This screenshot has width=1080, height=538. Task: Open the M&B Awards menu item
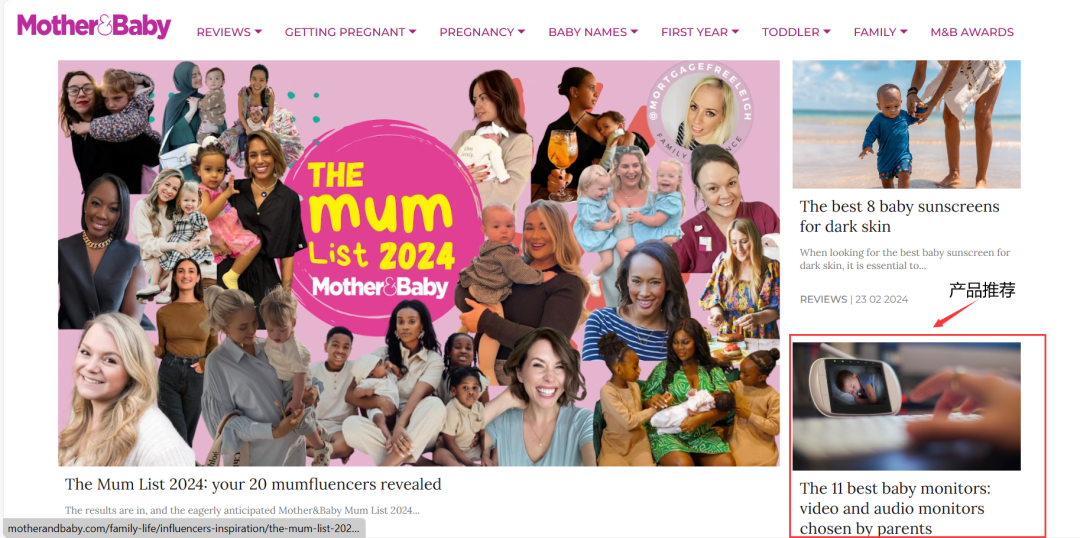(x=972, y=32)
